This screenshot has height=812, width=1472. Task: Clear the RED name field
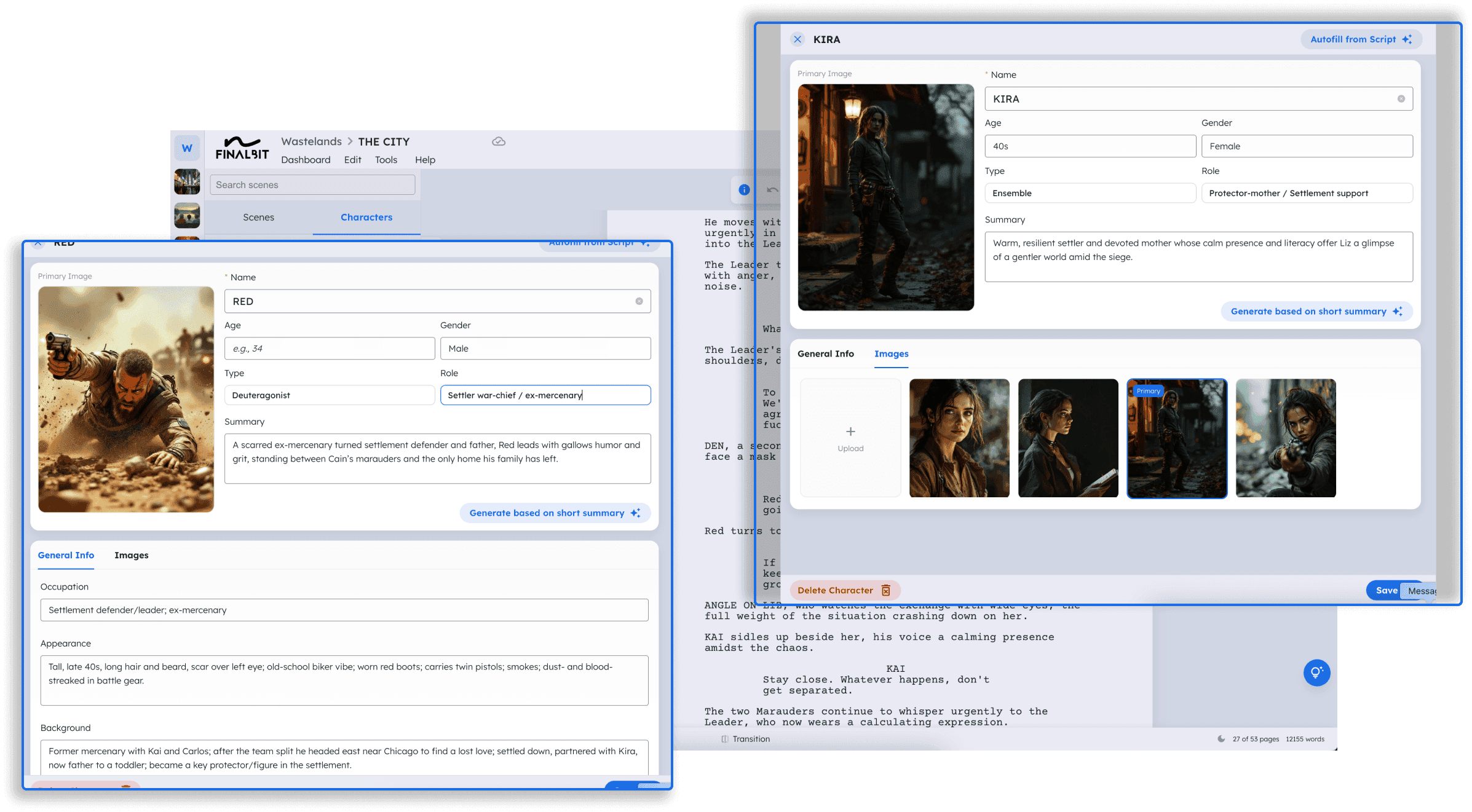[x=639, y=301]
